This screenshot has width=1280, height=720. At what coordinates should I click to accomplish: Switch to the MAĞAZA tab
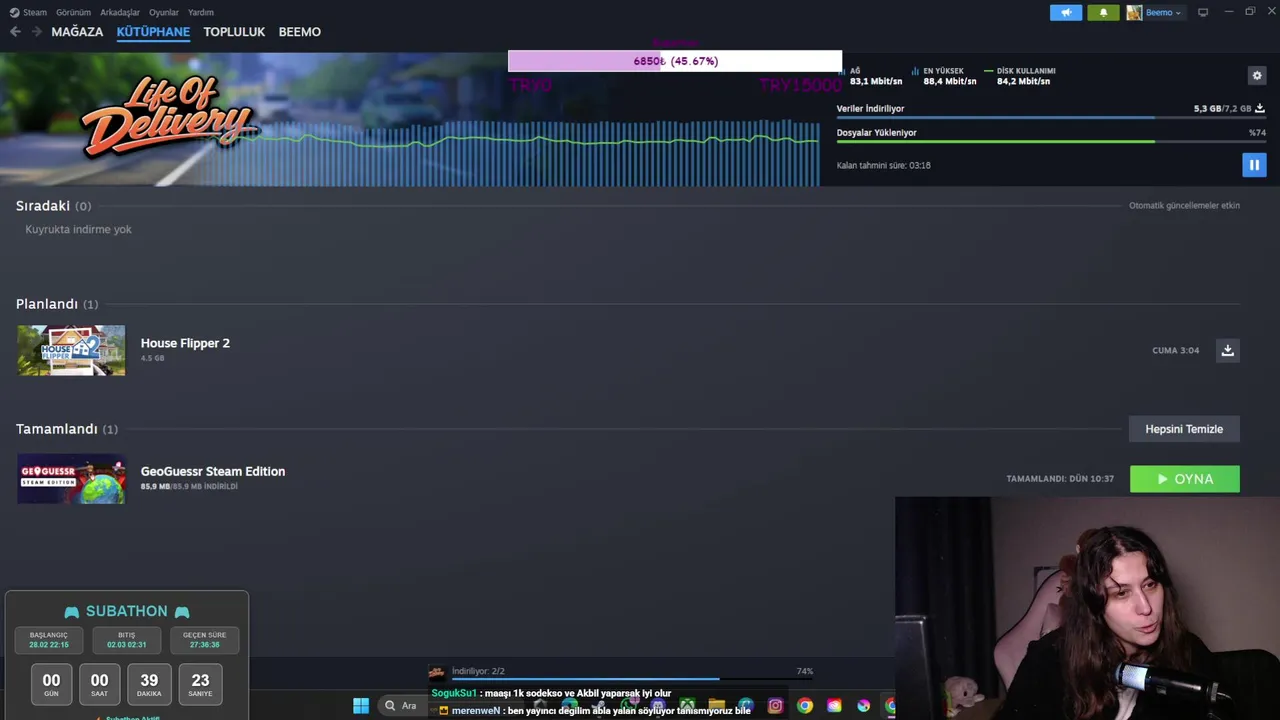tap(77, 32)
